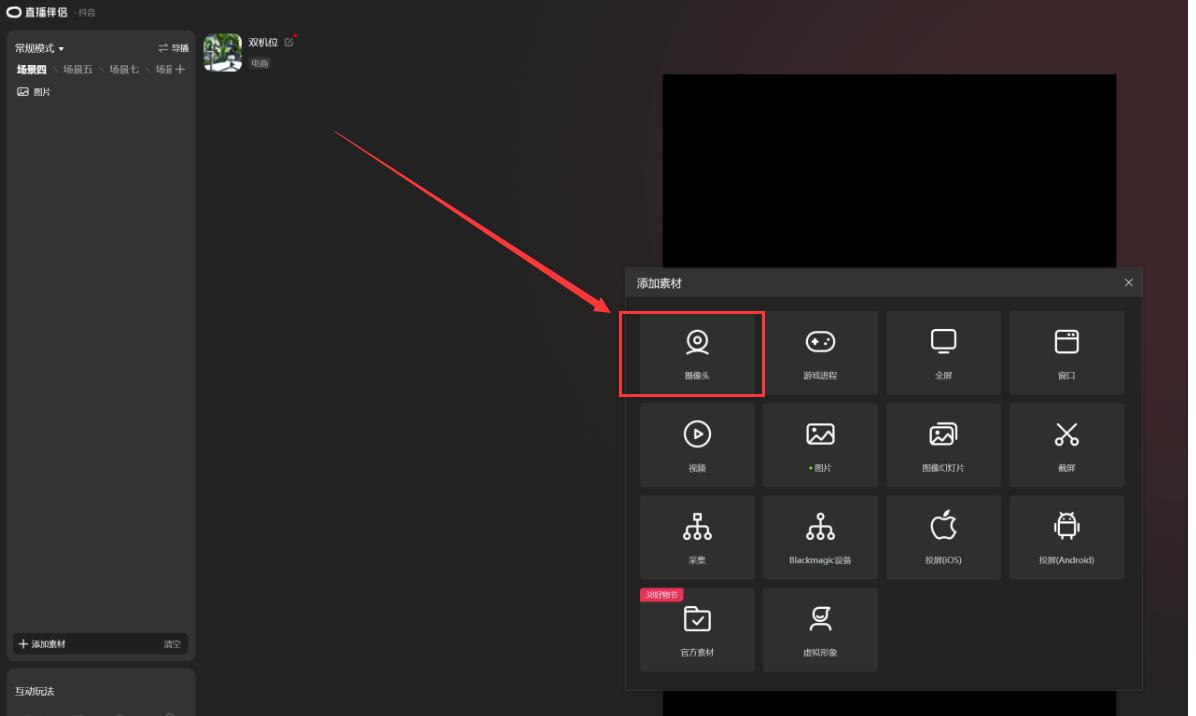Select 投屏(iOS) screen mirroring source
The height and width of the screenshot is (716, 1196).
pos(944,538)
